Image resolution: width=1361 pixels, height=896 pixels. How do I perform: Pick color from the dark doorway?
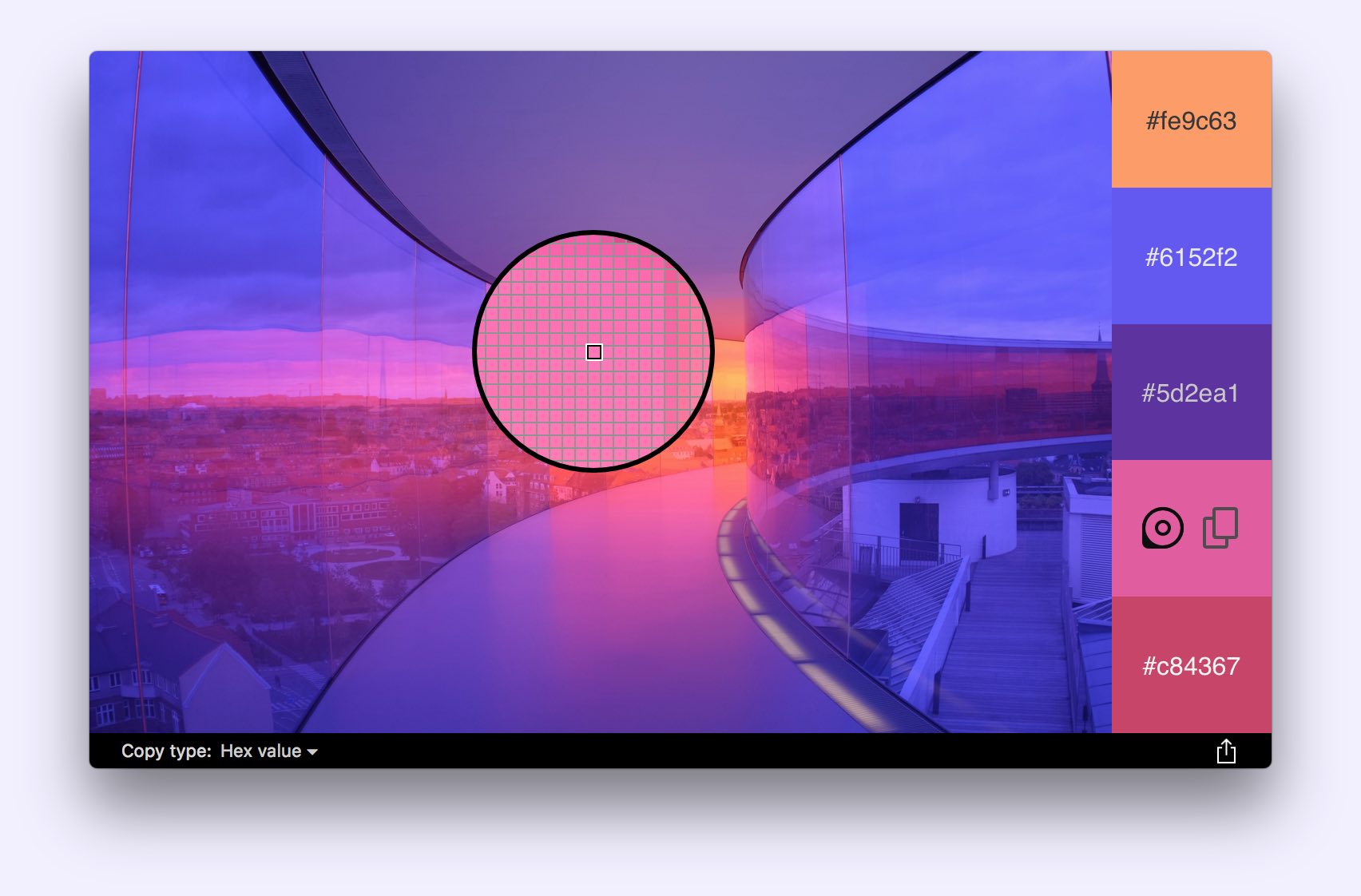(x=919, y=531)
